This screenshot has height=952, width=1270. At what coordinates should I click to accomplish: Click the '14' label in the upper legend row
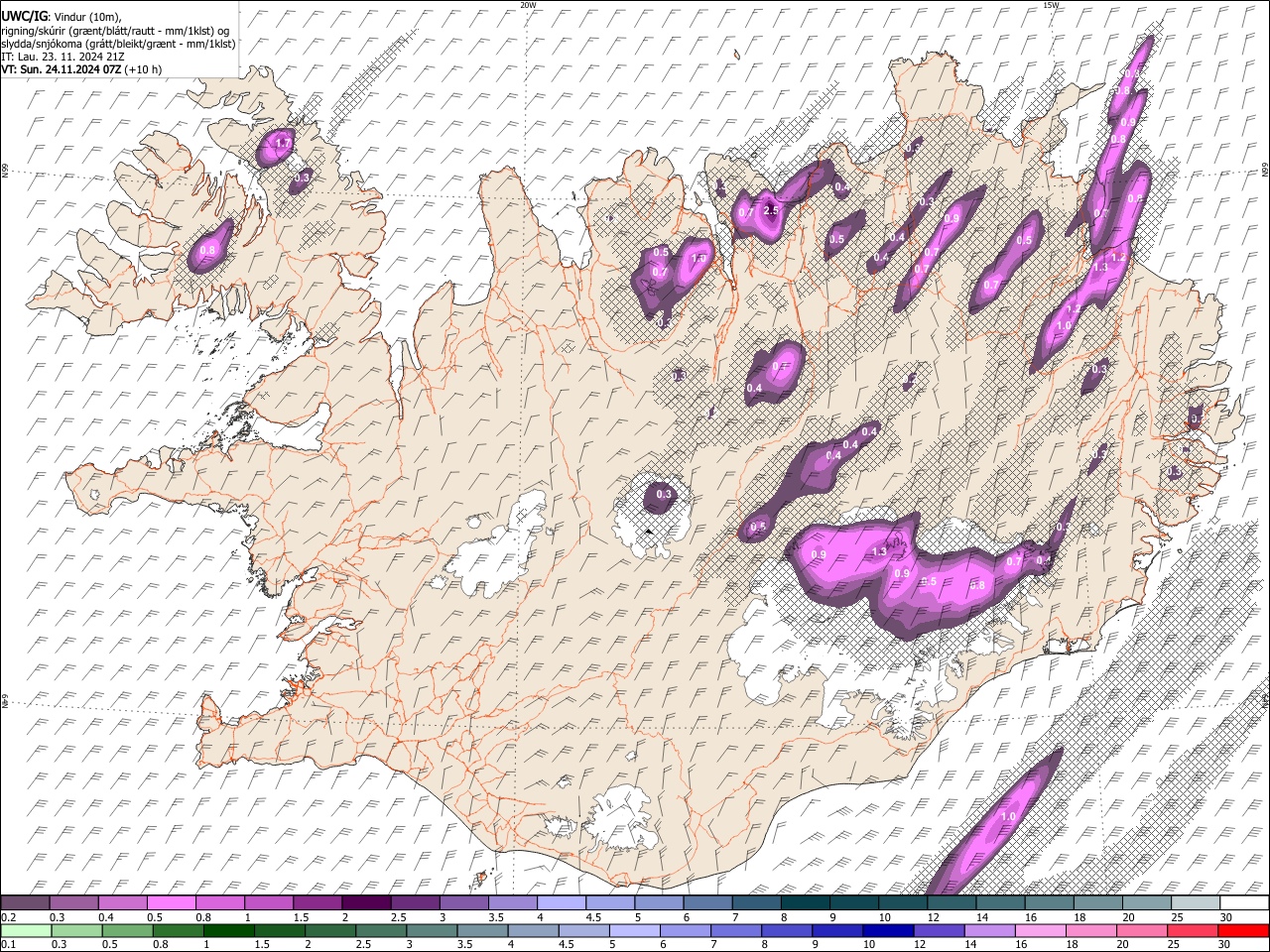coord(981,917)
